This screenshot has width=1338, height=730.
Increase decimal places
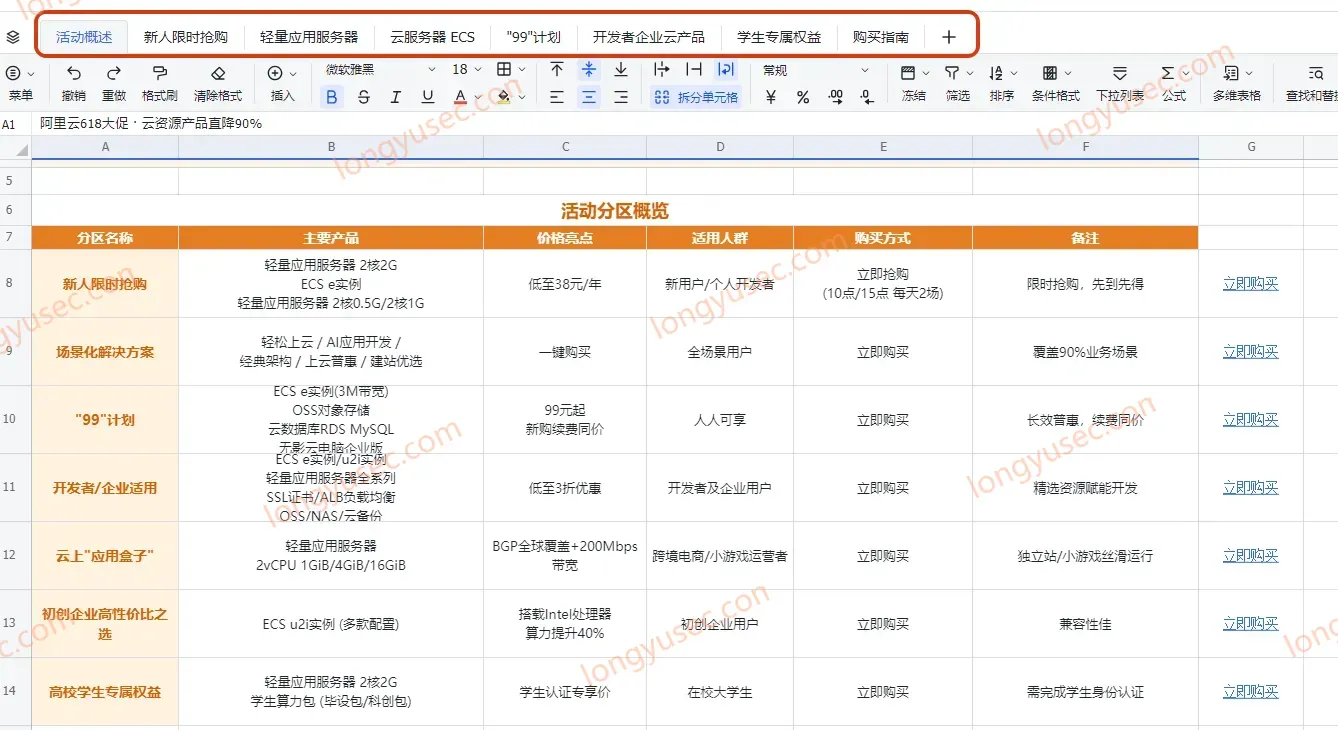[x=835, y=97]
